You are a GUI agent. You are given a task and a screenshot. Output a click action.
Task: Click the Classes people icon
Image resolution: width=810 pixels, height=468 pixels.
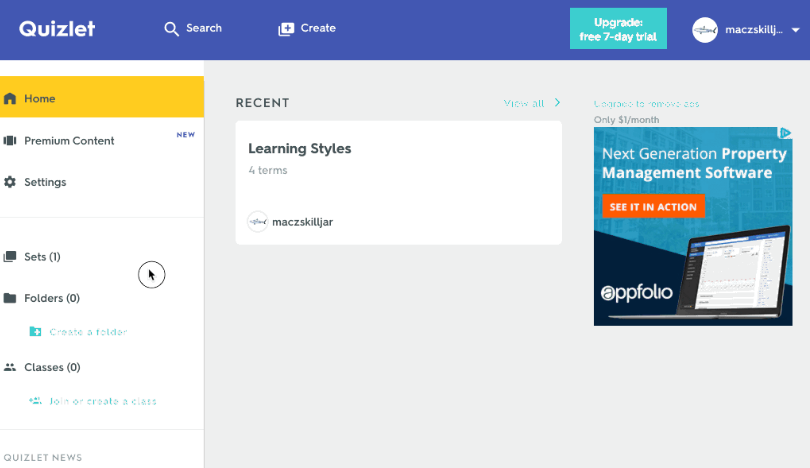10,368
